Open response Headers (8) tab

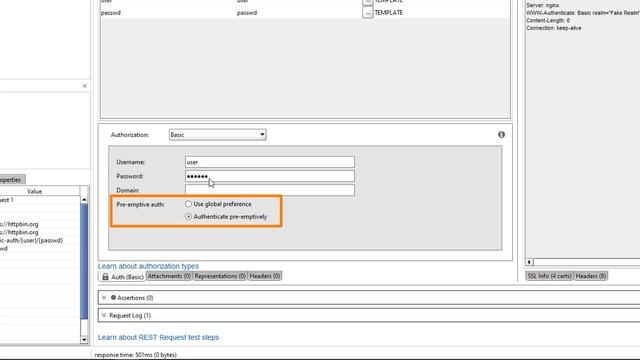click(x=591, y=276)
